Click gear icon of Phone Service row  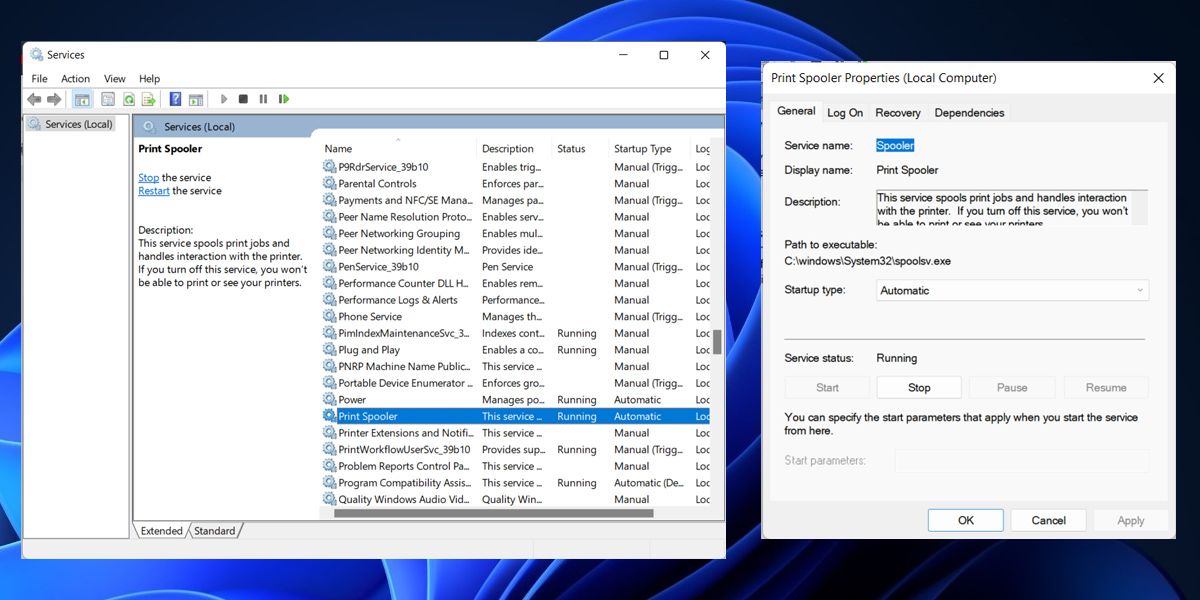point(330,317)
